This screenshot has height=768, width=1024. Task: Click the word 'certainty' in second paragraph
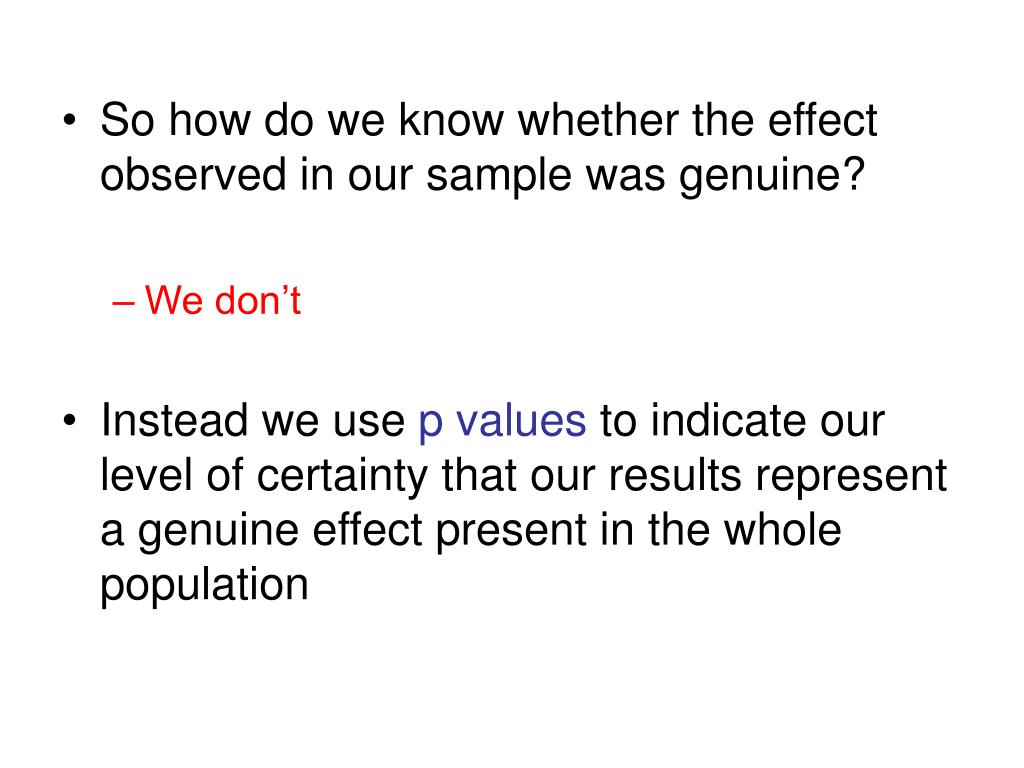point(342,477)
